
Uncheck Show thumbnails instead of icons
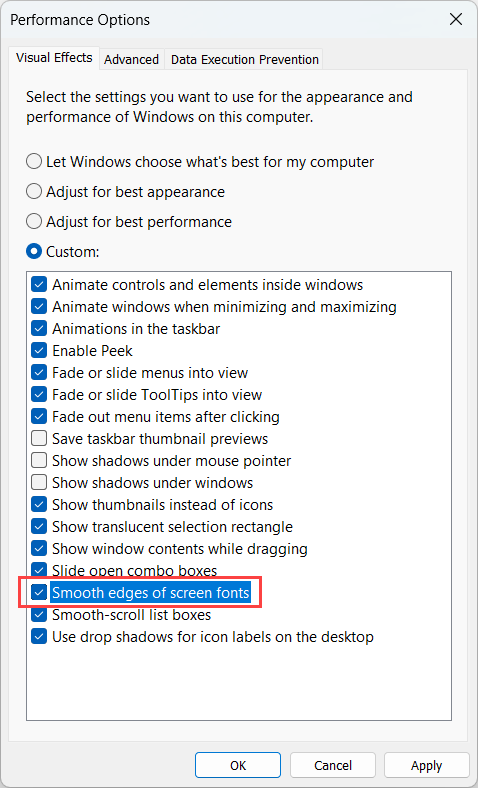click(39, 505)
